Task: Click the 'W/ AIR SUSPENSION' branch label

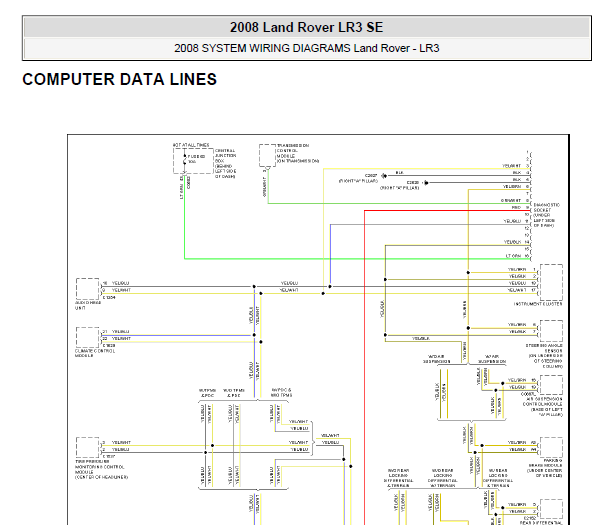Action: click(492, 359)
